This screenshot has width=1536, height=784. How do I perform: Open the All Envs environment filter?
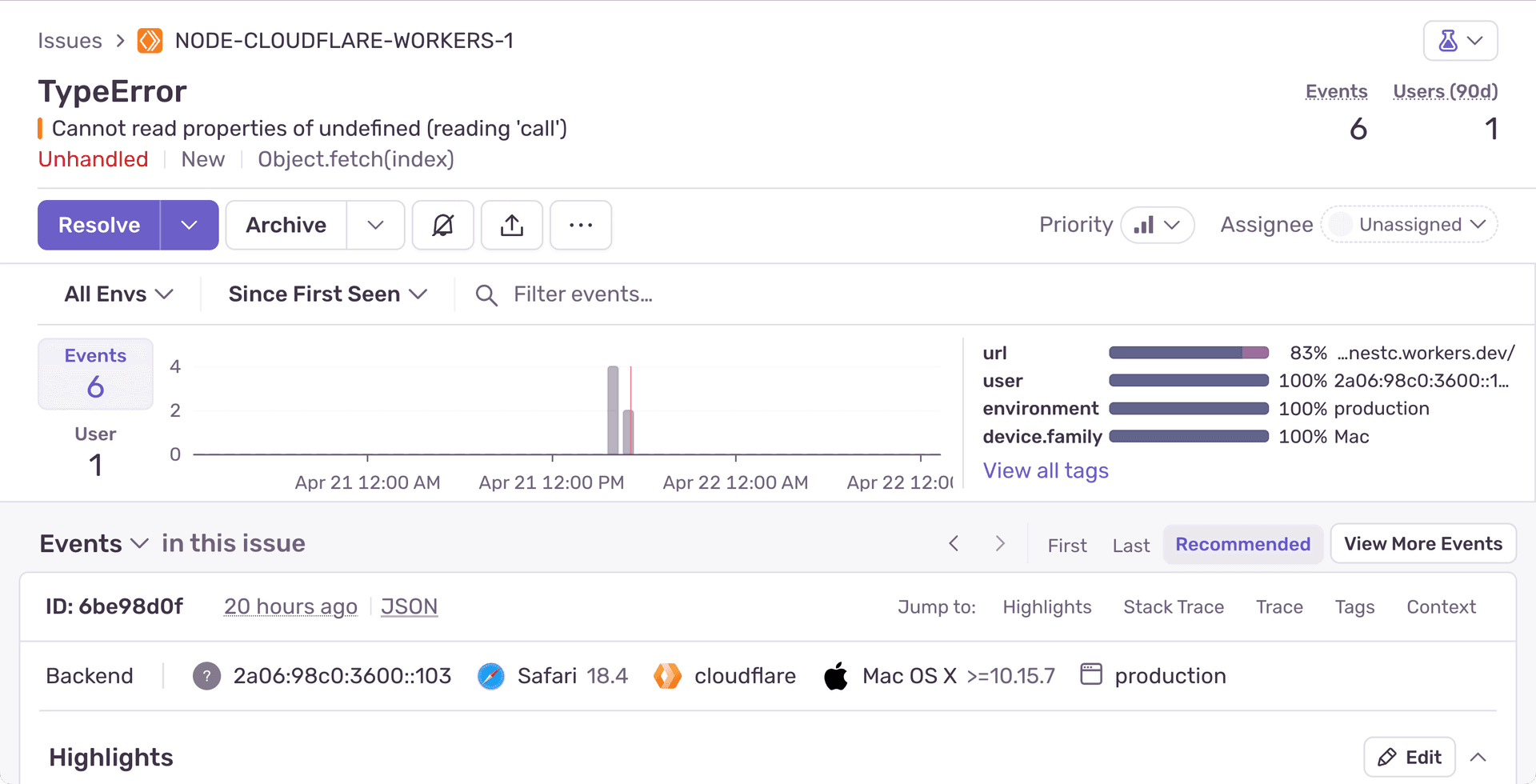tap(118, 294)
